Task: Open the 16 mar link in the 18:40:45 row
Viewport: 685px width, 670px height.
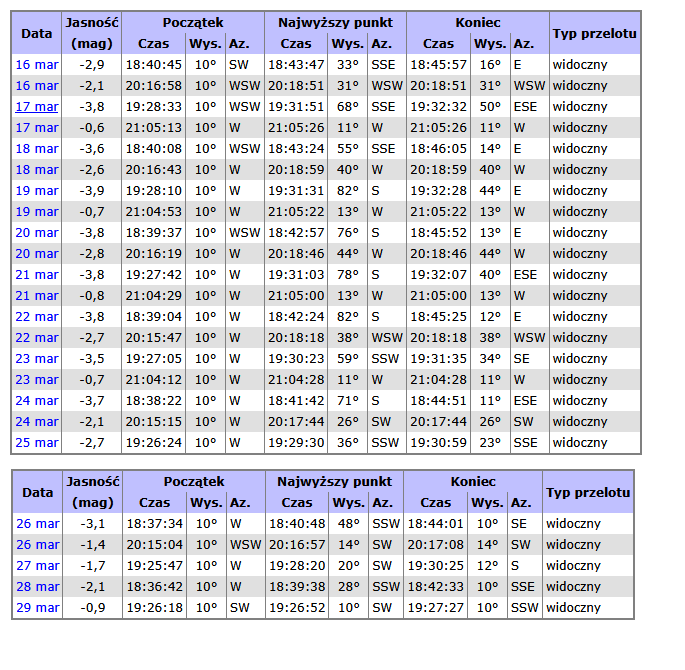Action: click(x=37, y=65)
